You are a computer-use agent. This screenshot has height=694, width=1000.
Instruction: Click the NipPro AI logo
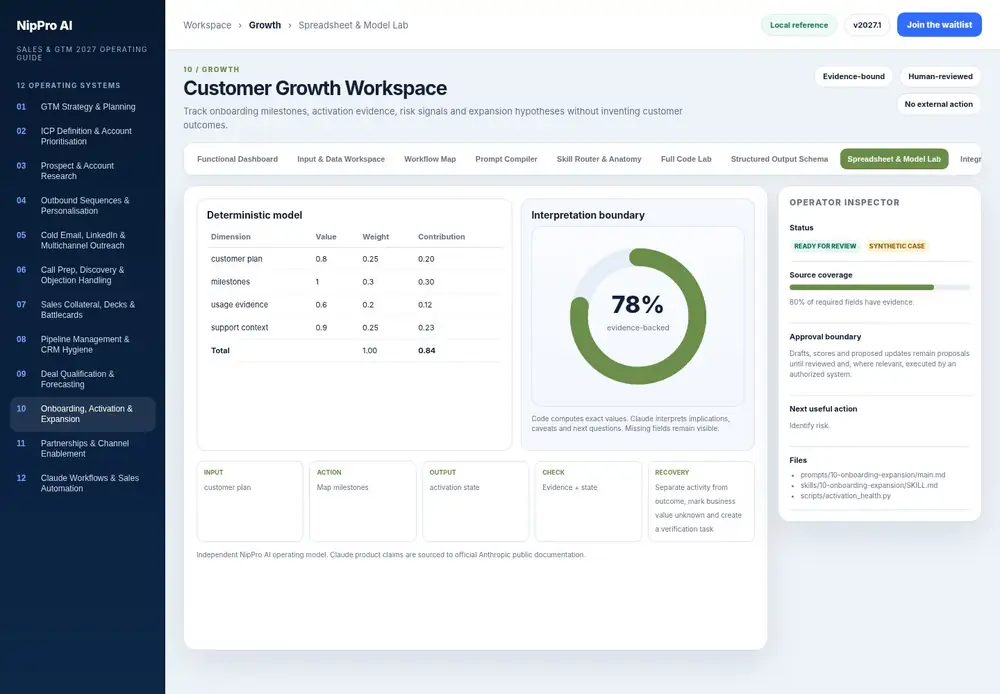point(44,26)
